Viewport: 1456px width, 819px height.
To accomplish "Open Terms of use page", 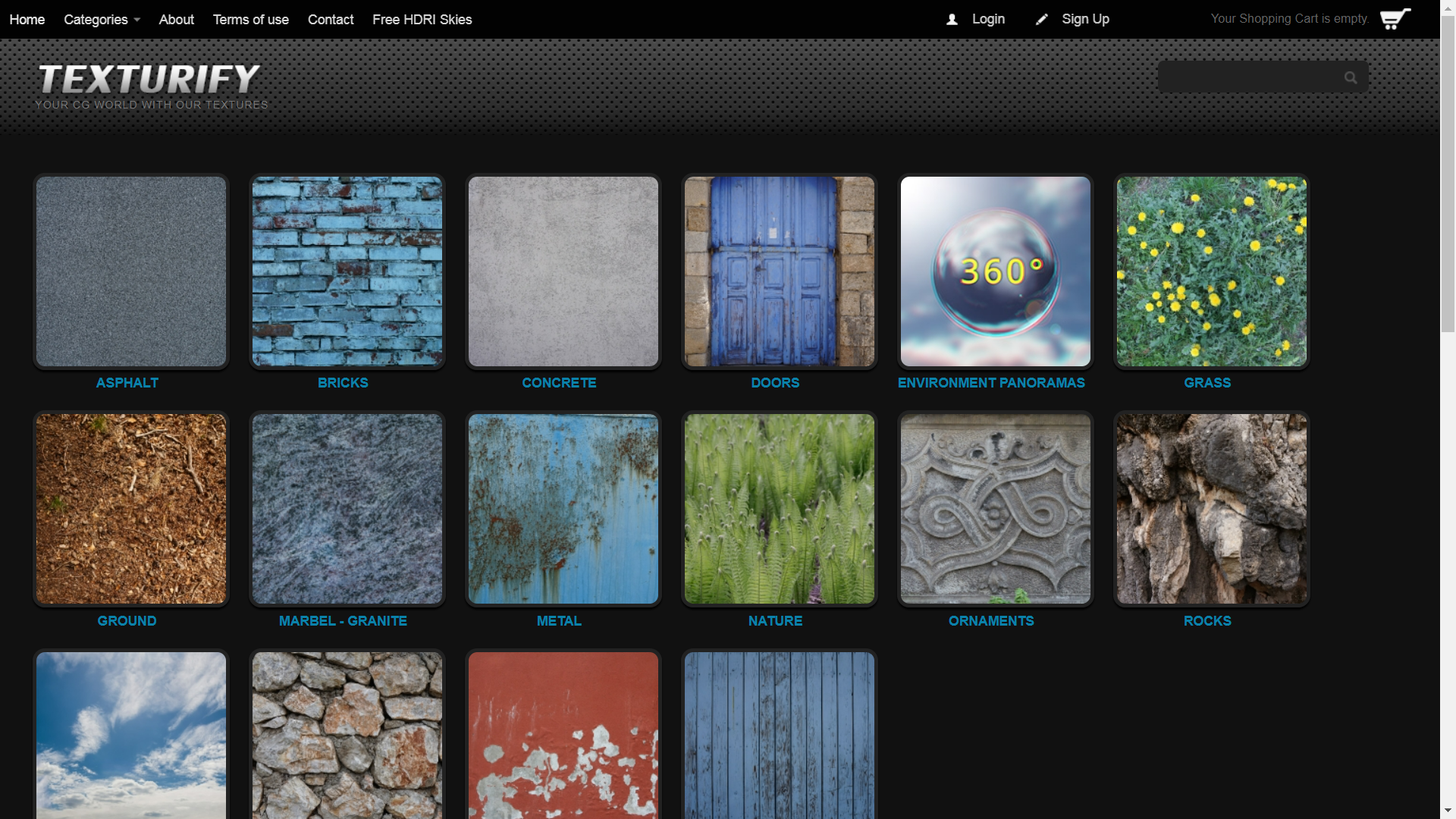I will click(x=251, y=20).
